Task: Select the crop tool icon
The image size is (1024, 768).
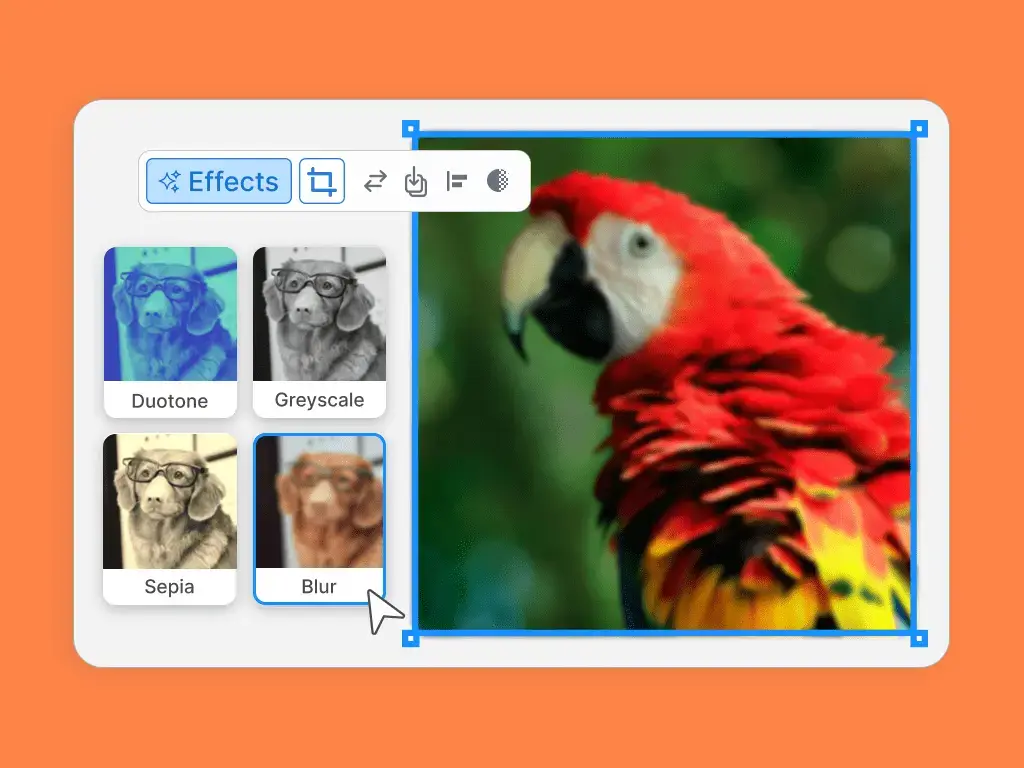Action: (x=321, y=181)
